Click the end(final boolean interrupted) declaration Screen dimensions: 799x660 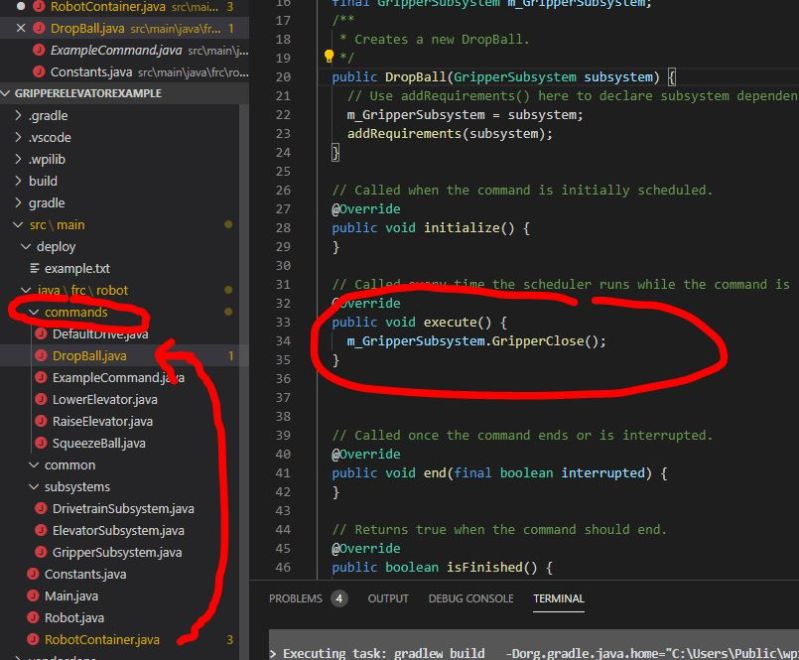tap(499, 473)
